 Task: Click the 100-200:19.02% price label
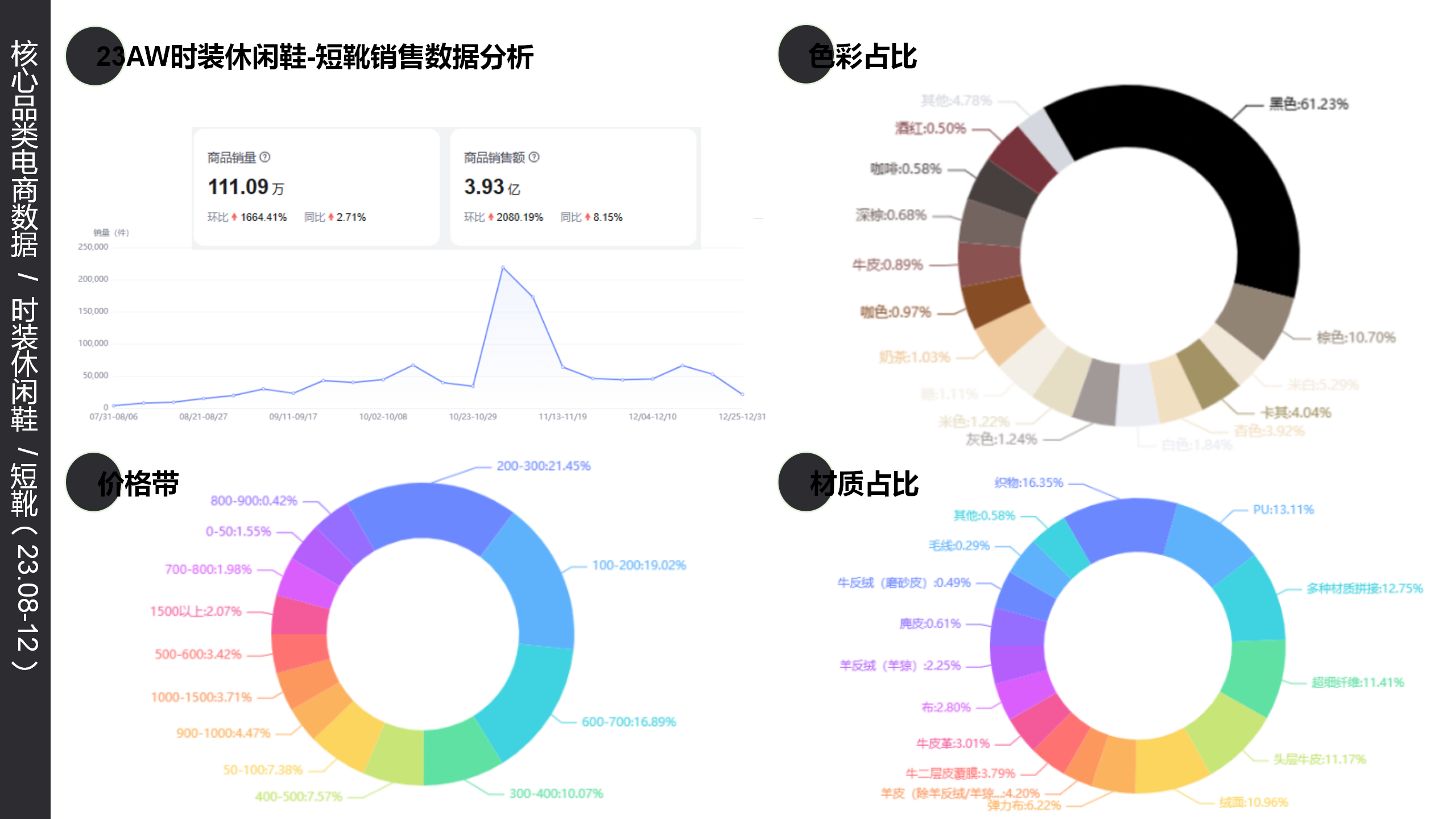(639, 565)
